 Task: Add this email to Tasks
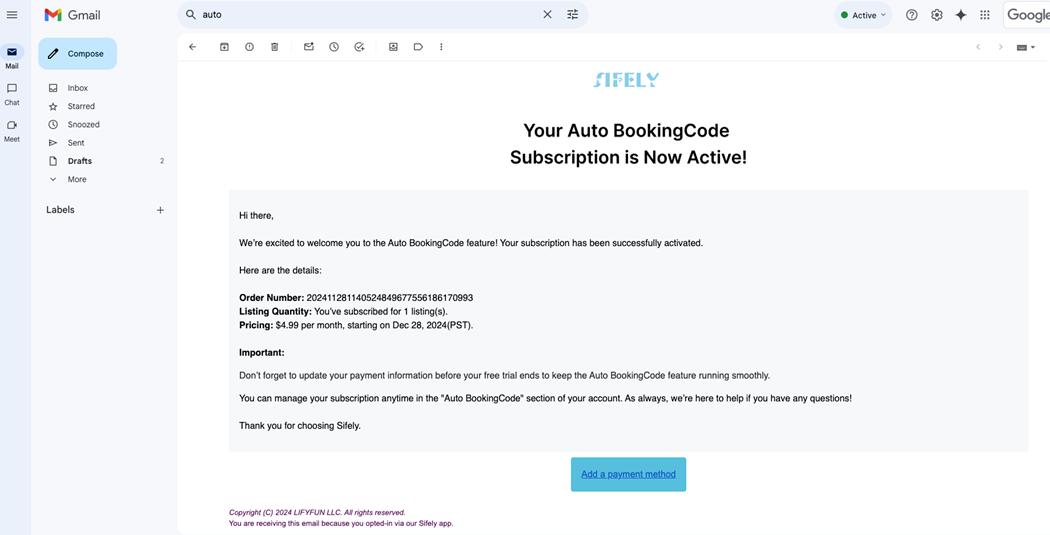click(359, 47)
